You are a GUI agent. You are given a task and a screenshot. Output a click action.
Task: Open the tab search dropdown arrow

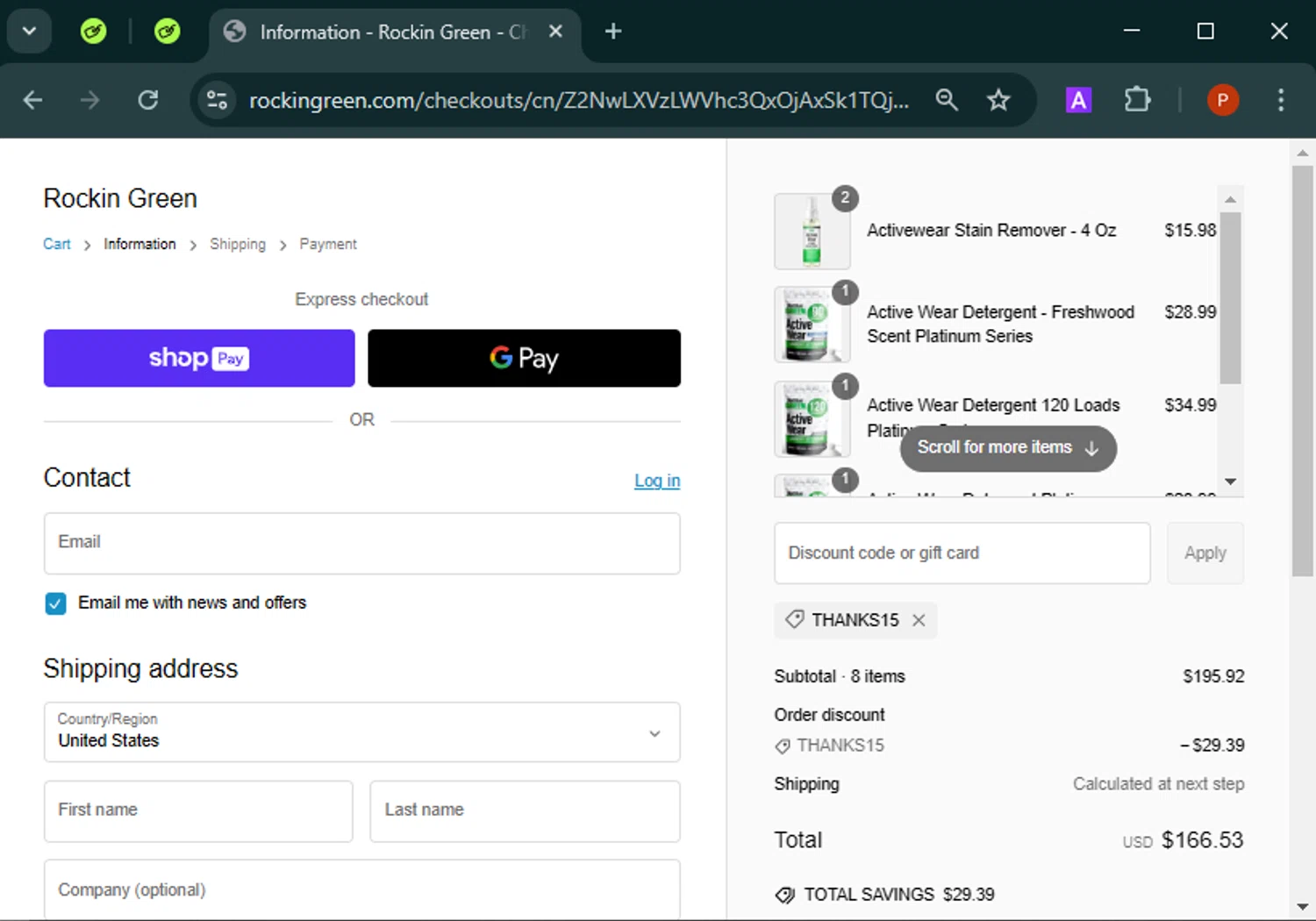click(29, 32)
